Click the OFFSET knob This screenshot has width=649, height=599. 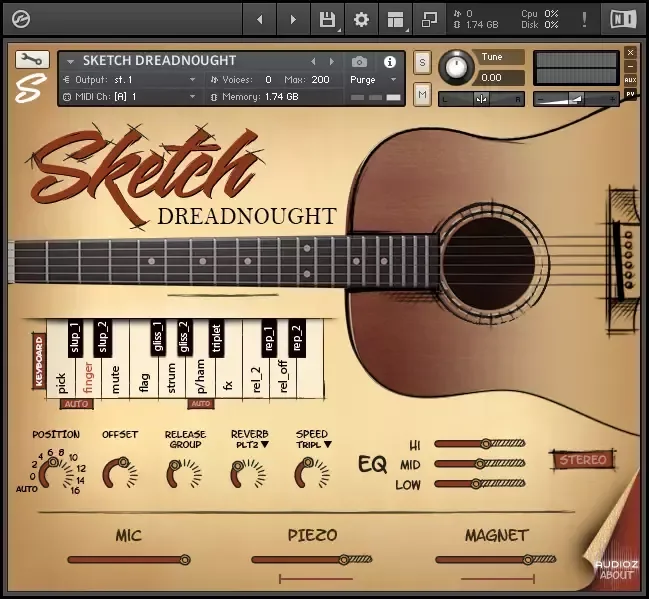pos(119,472)
